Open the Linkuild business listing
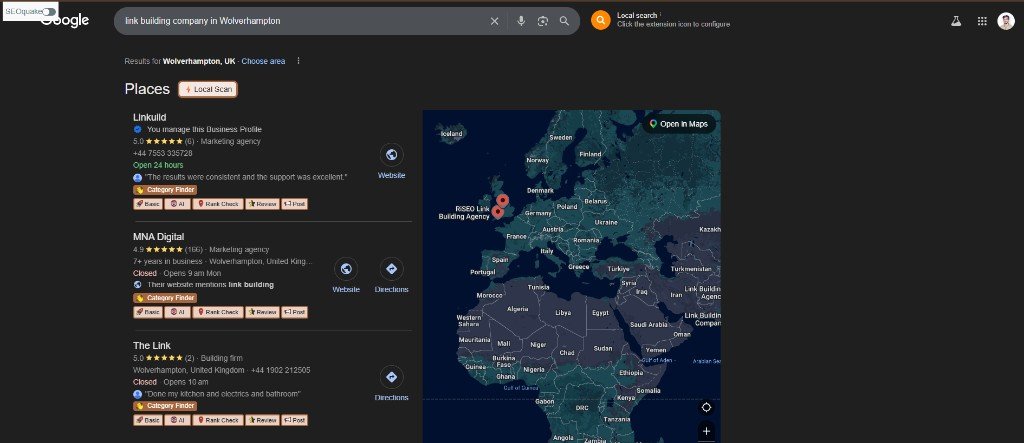 click(150, 117)
